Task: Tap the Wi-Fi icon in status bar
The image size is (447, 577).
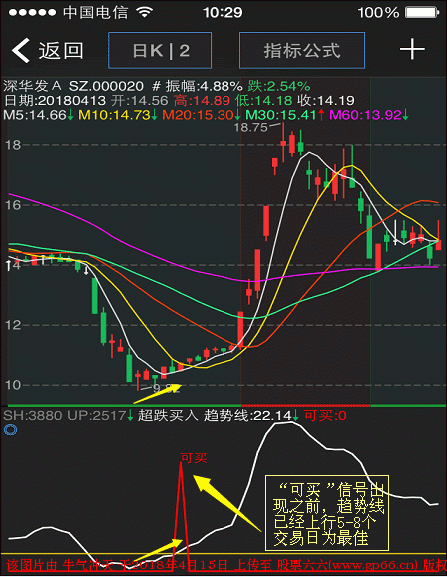Action: coord(145,12)
